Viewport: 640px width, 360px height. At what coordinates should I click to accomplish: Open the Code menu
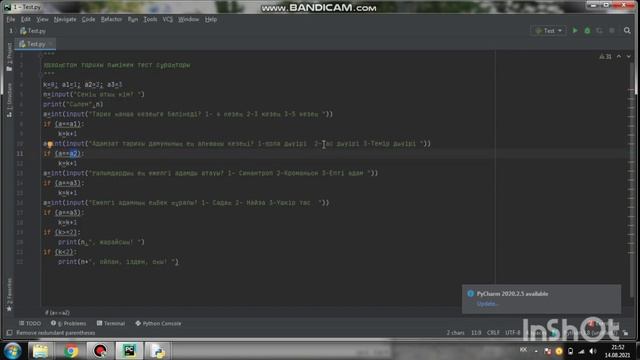point(88,19)
